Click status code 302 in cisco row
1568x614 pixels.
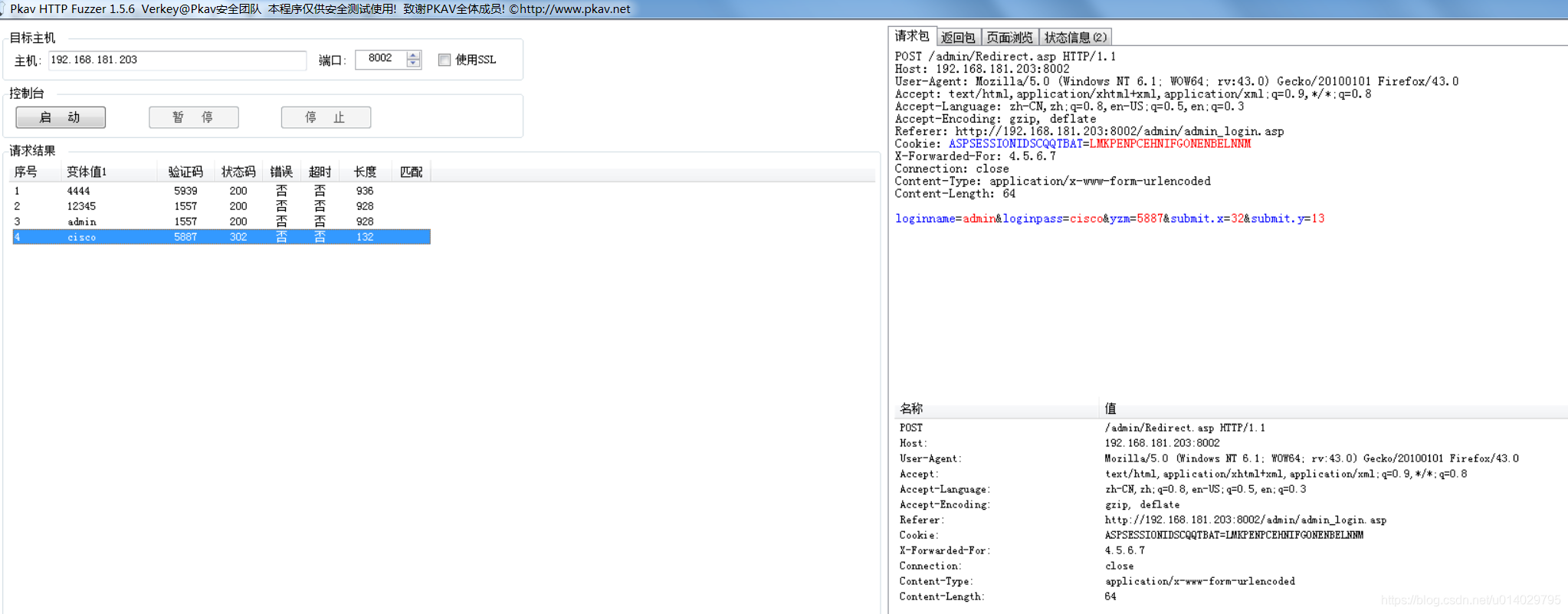tap(238, 237)
